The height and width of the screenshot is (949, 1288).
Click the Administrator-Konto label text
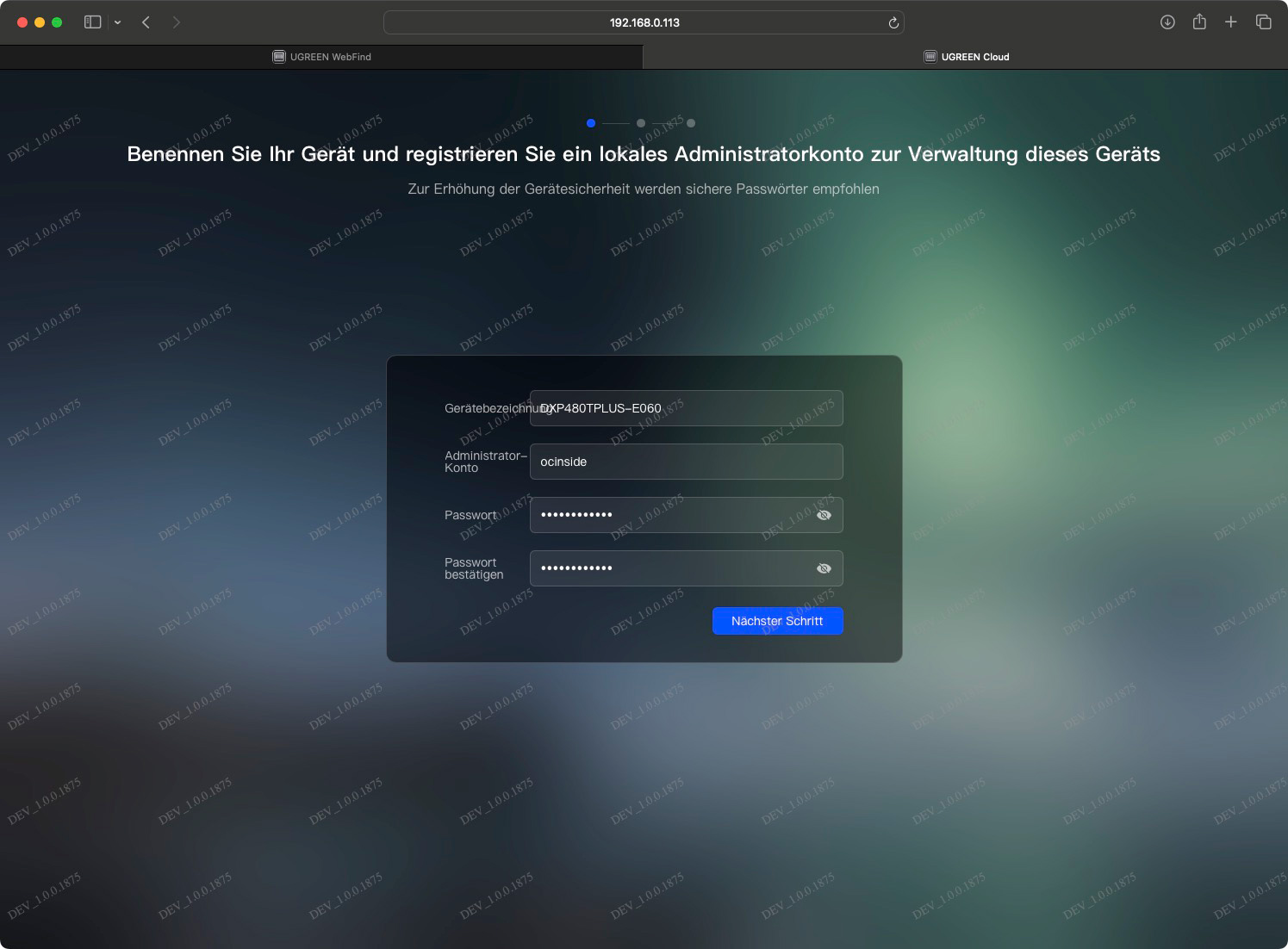click(485, 462)
